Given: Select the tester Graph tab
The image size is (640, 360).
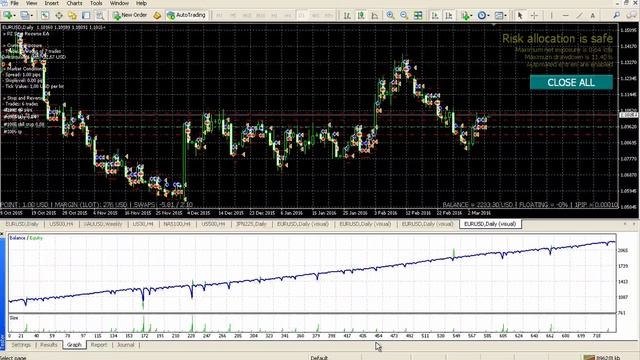Looking at the screenshot, I should click(74, 345).
